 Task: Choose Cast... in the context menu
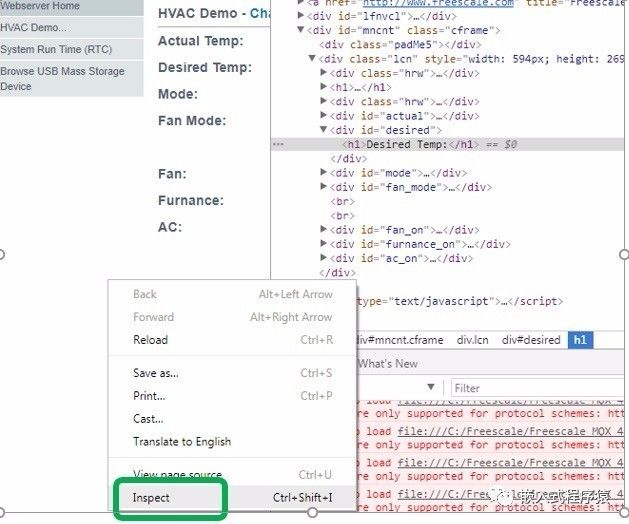233,419
